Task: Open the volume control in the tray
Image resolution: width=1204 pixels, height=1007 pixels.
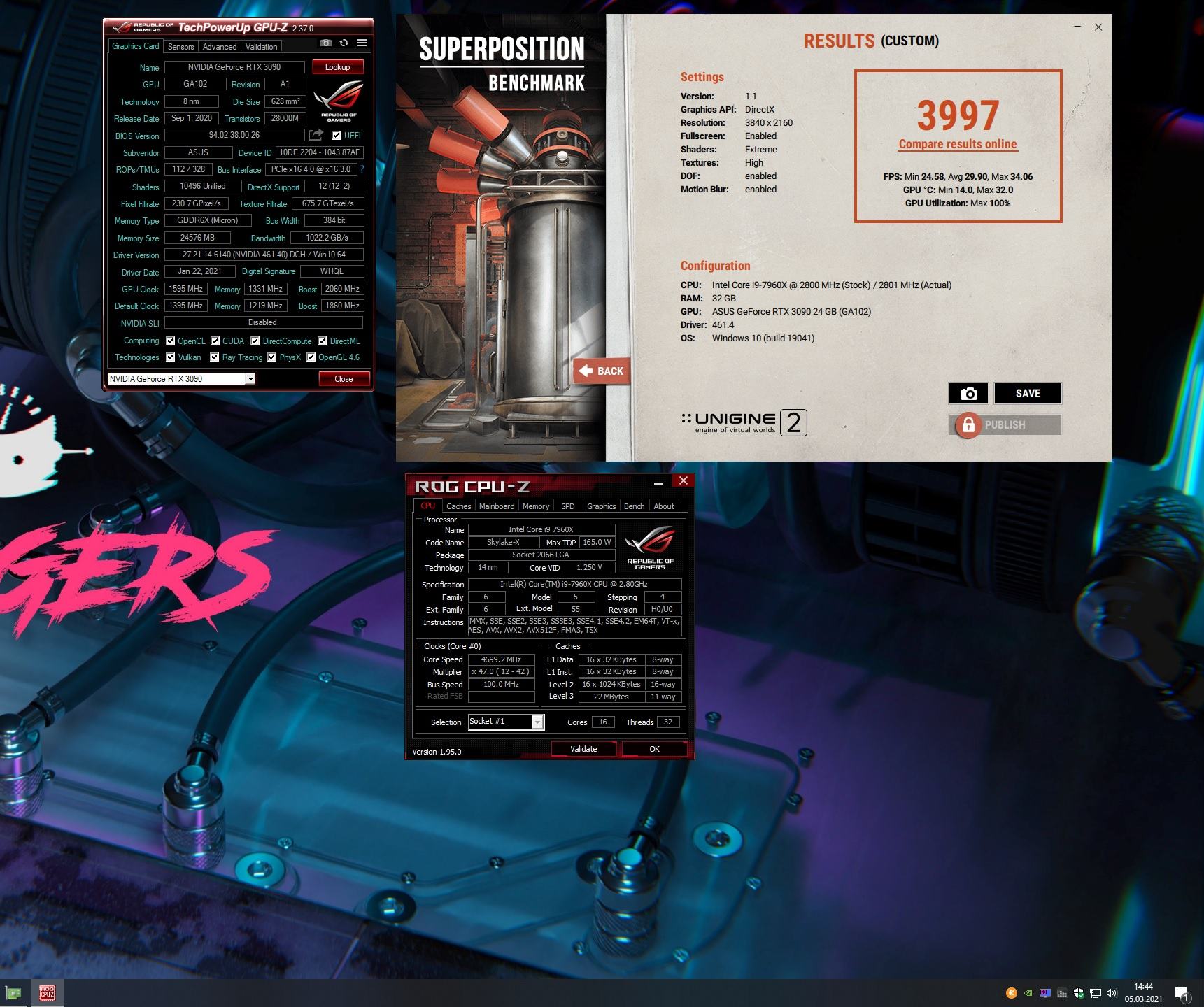Action: point(1112,993)
